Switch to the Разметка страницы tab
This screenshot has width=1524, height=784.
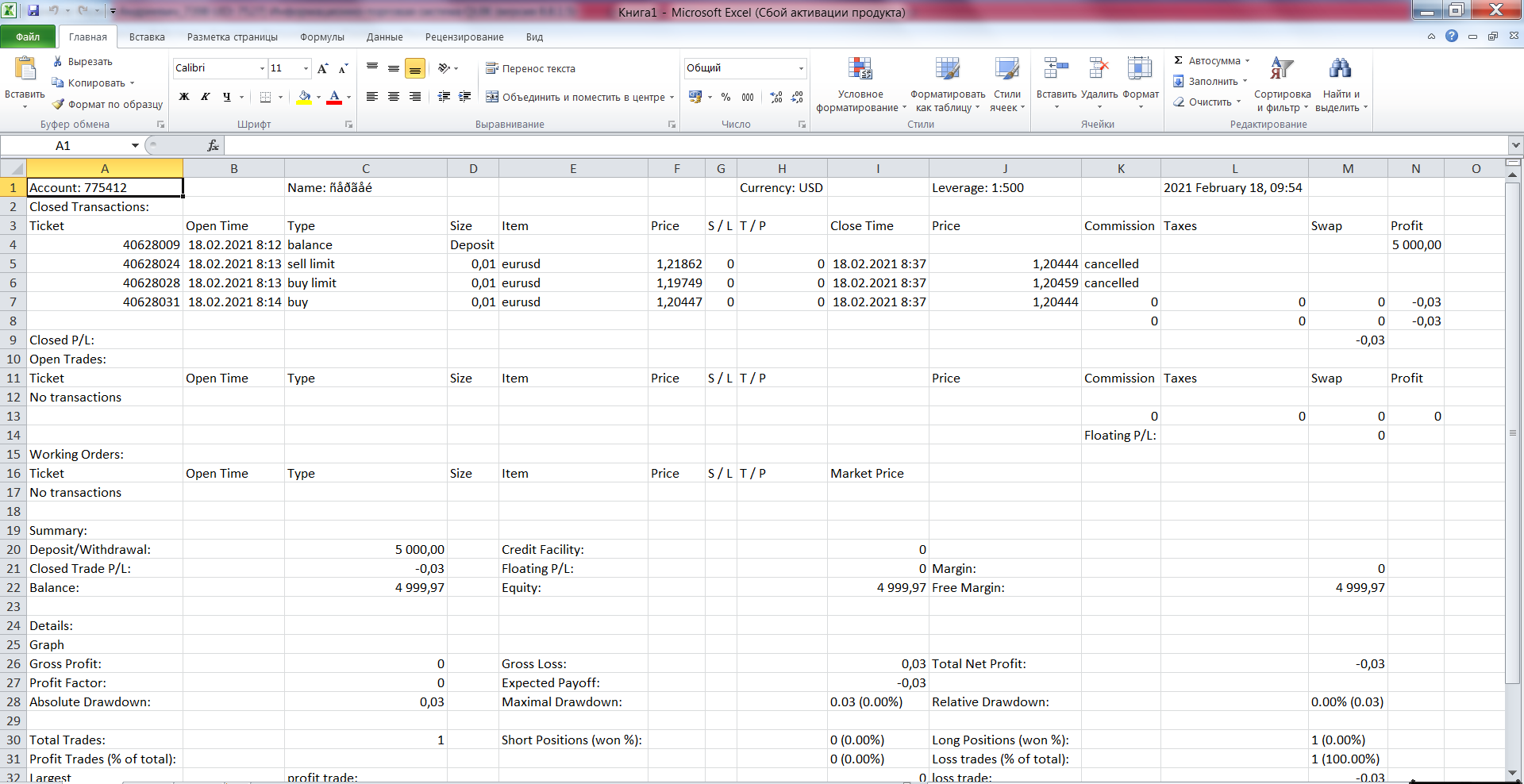[x=233, y=37]
